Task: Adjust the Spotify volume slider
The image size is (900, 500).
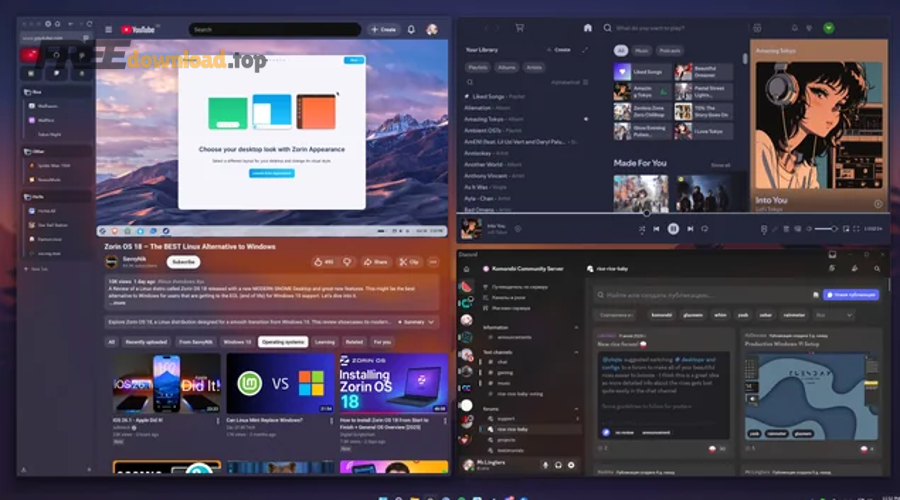Action: point(825,229)
